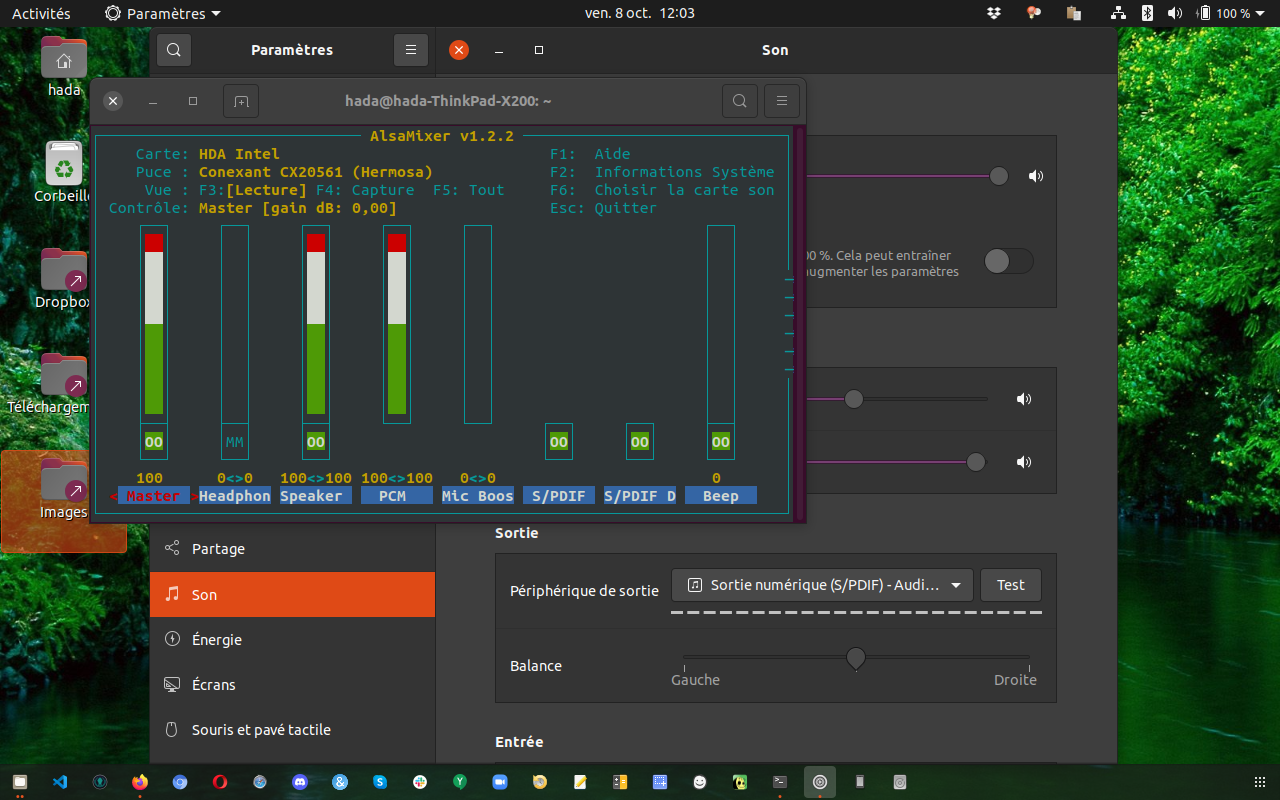
Task: Launch Skype from the dock
Action: [380, 782]
